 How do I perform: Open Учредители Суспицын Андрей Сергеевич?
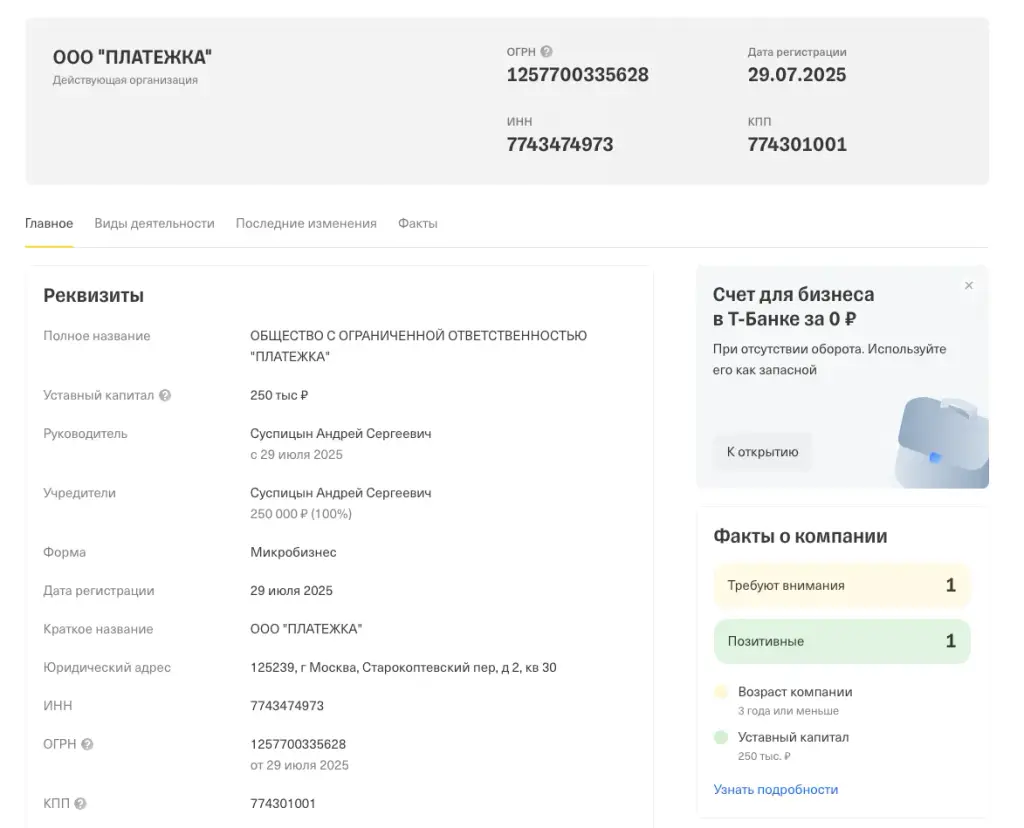click(341, 493)
